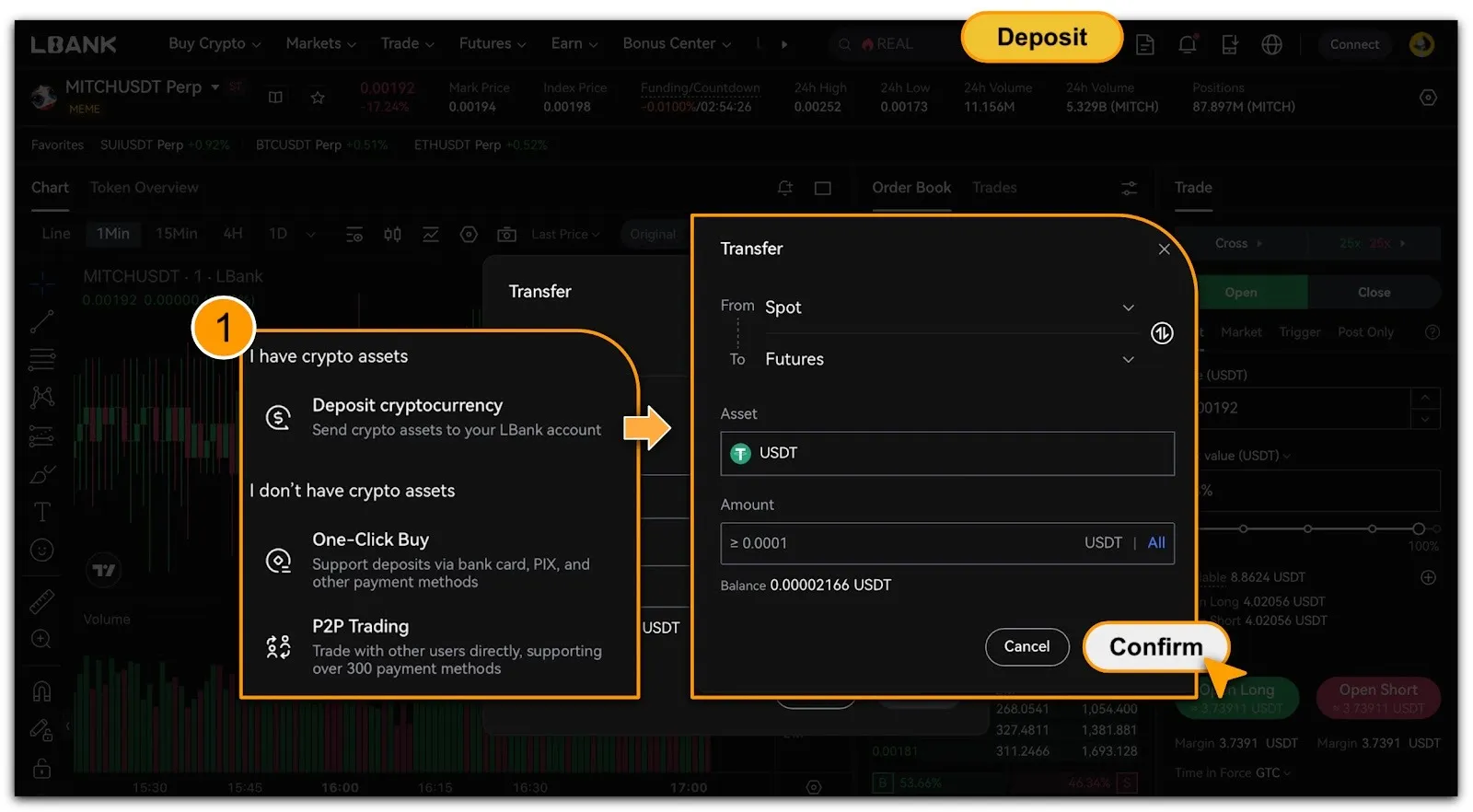
Task: Click the swap From/To direction icon
Action: click(x=1162, y=333)
